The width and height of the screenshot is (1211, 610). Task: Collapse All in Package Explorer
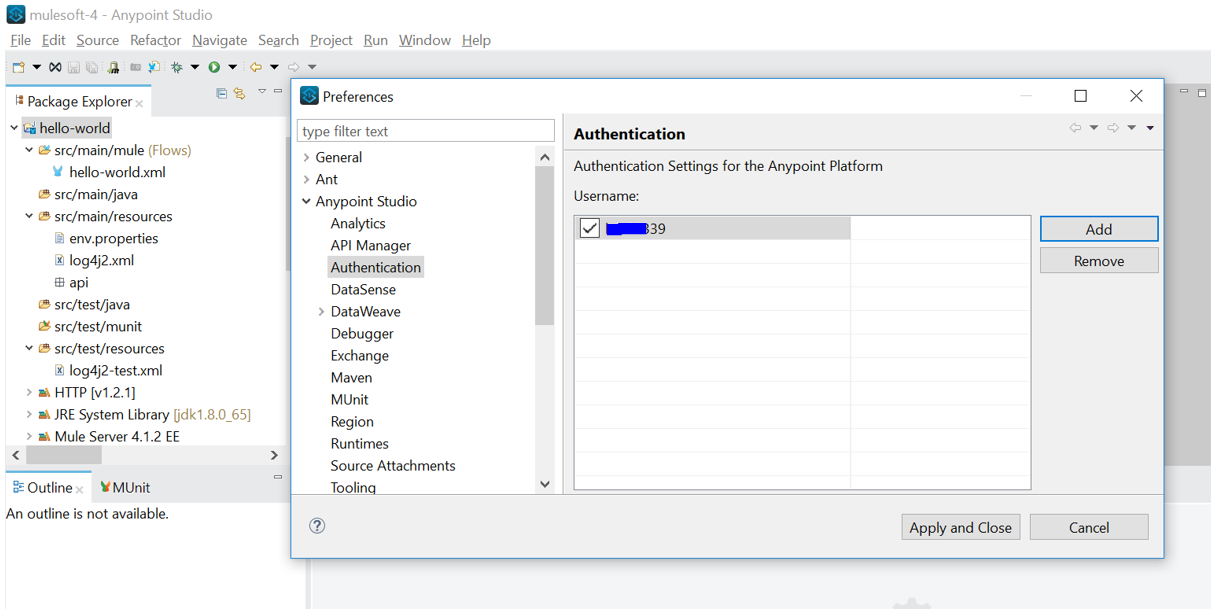(x=222, y=93)
